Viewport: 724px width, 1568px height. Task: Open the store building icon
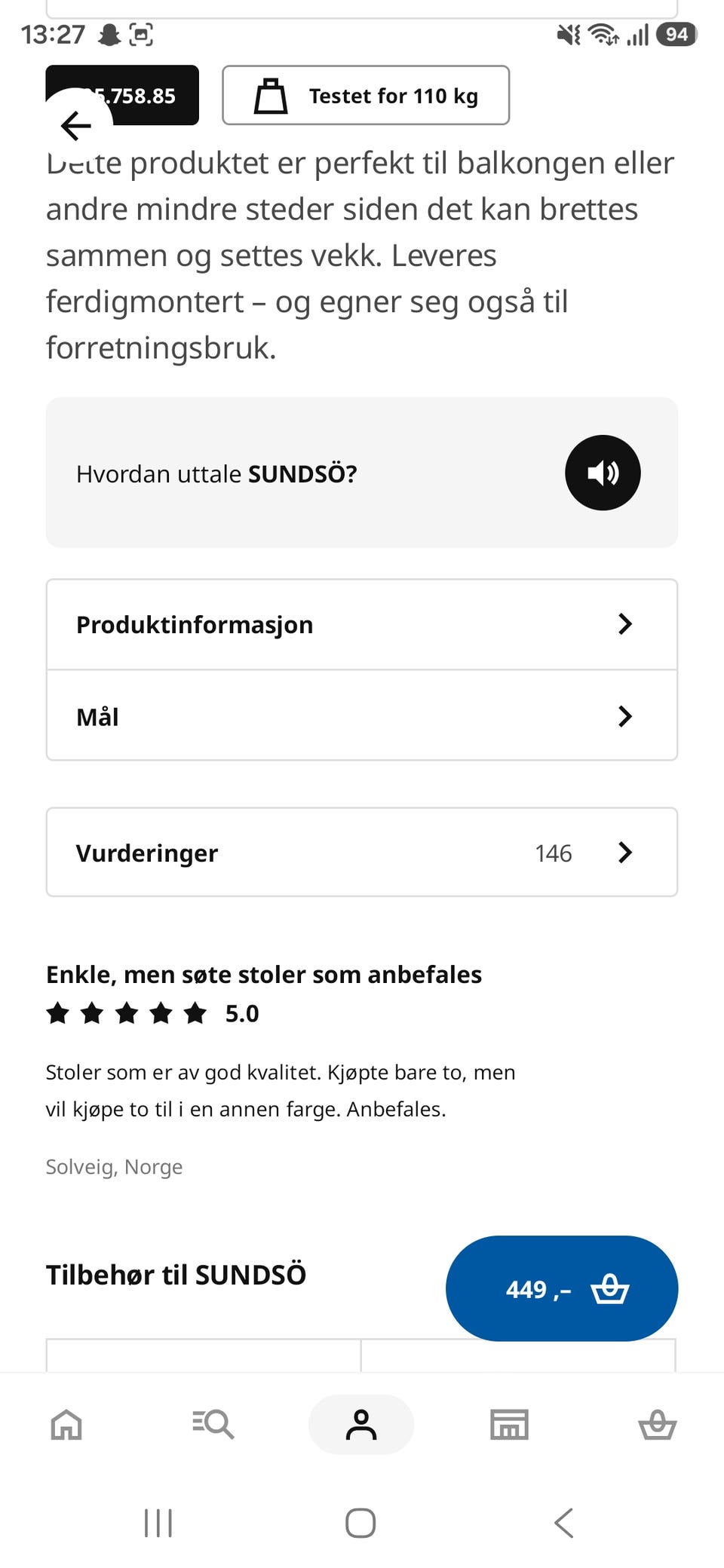pyautogui.click(x=509, y=1425)
